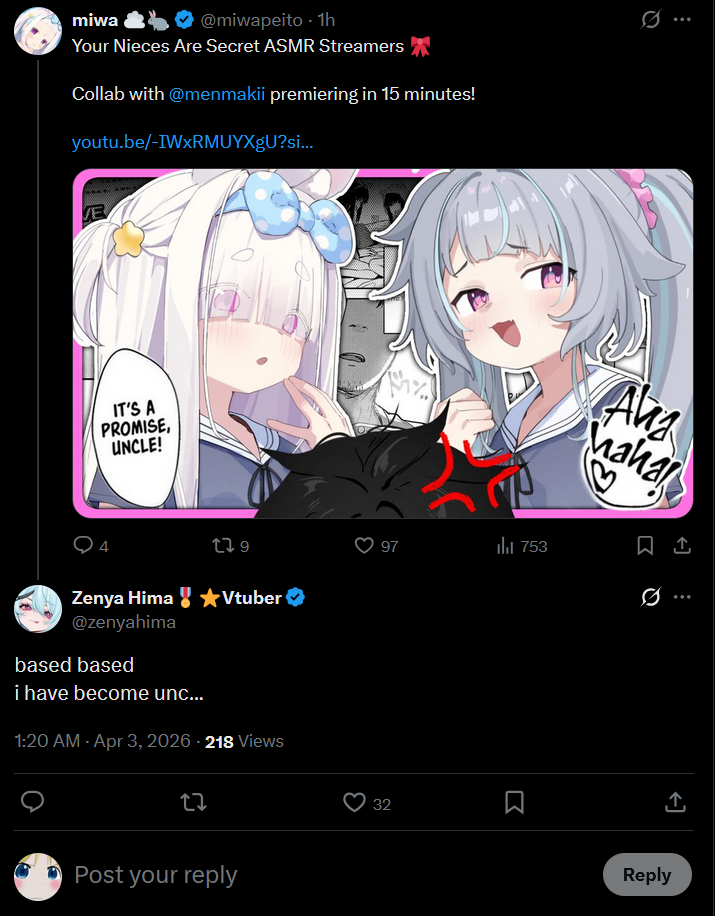Viewport: 715px width, 916px height.
Task: Like miwa's post showing 97 likes
Action: (364, 546)
